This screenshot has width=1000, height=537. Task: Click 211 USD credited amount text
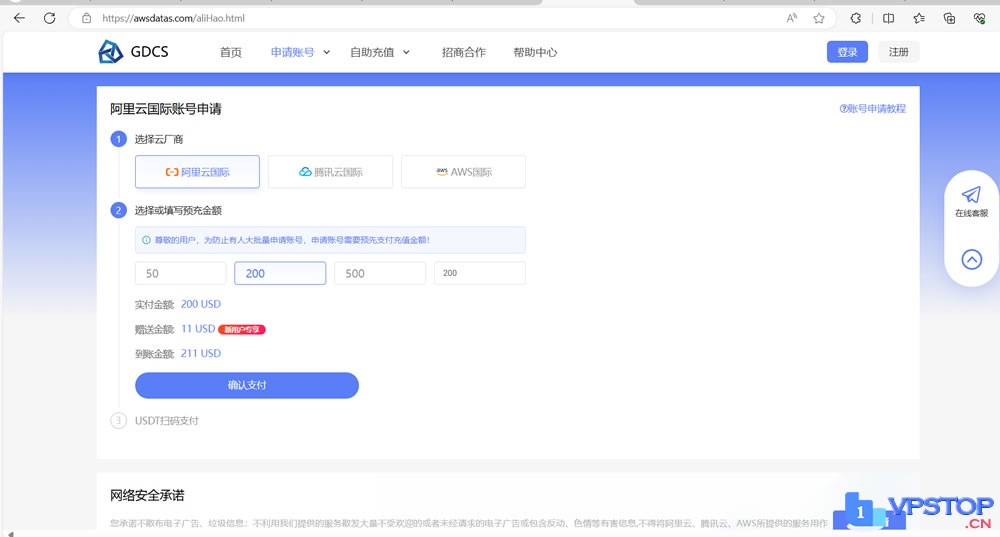tap(201, 353)
